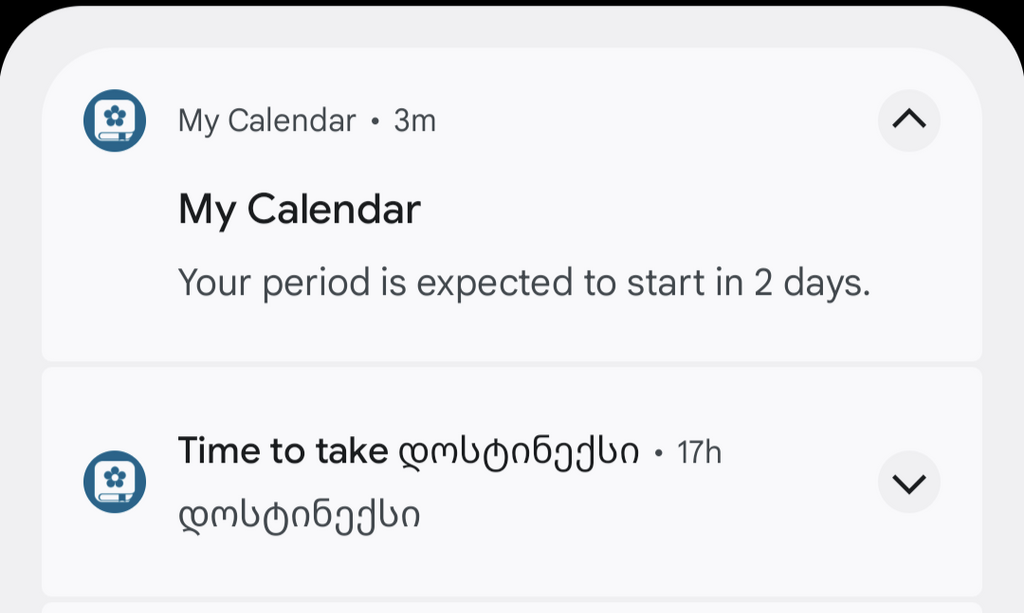Screen dimensions: 1024x613
Task: Tap the My Calendar icon beside the medication reminder
Action: click(x=114, y=482)
